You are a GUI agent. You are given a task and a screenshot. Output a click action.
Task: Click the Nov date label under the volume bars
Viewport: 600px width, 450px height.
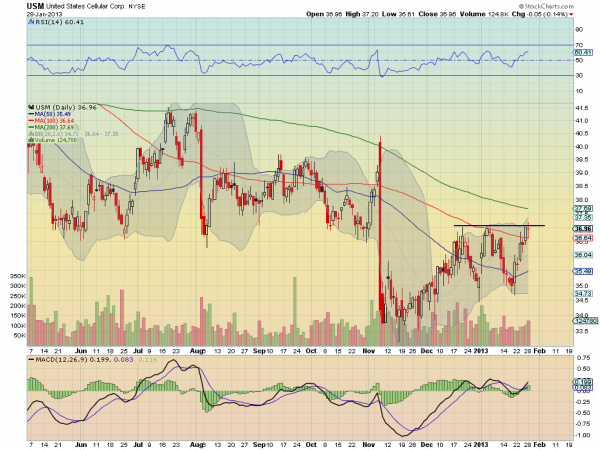coord(368,351)
